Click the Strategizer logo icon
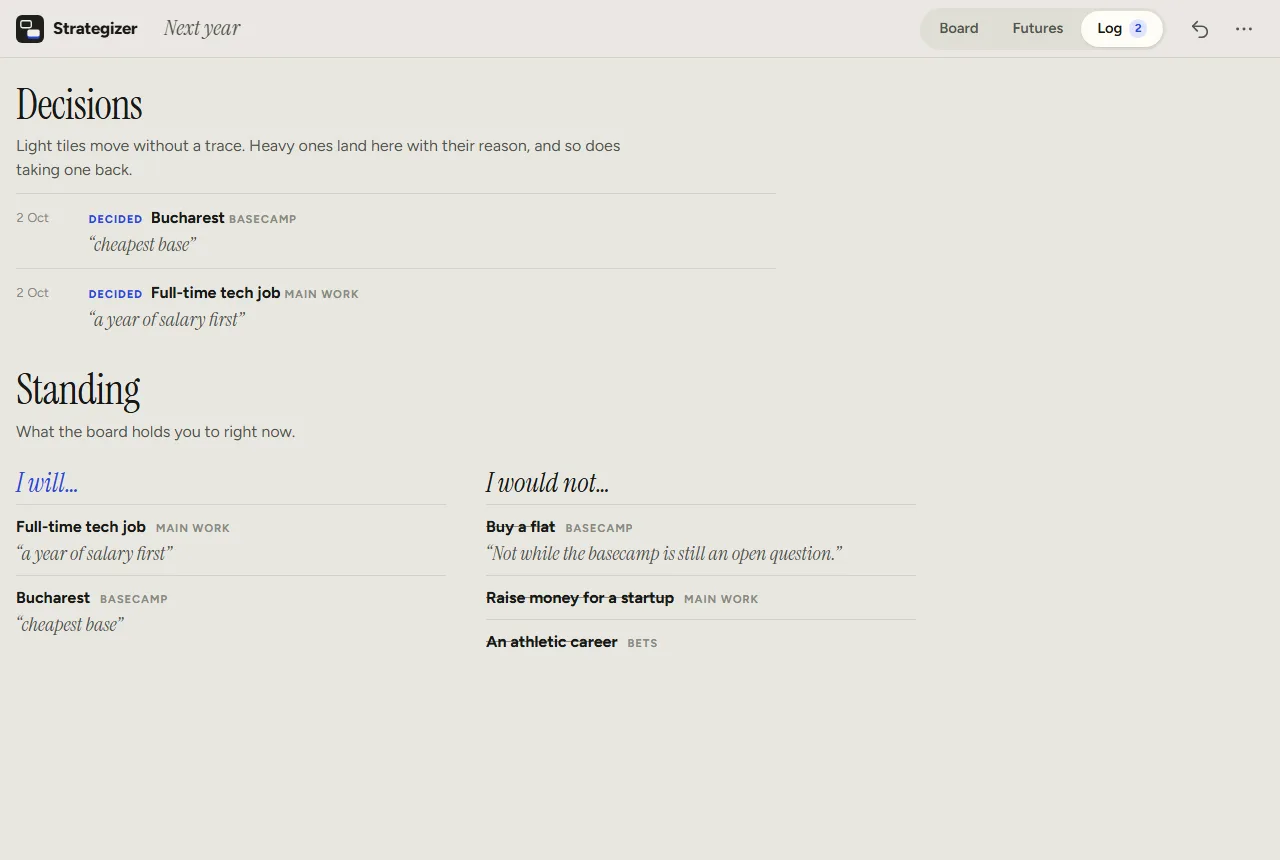 (30, 29)
